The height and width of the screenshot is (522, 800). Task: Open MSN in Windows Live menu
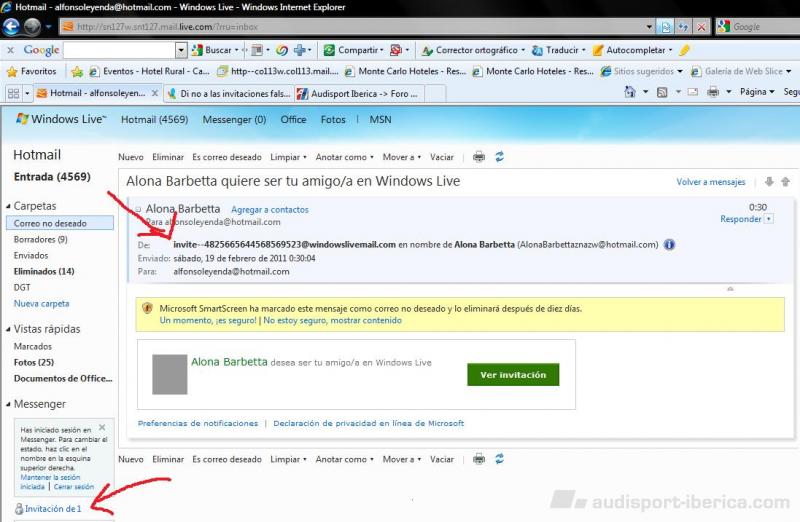pos(380,119)
